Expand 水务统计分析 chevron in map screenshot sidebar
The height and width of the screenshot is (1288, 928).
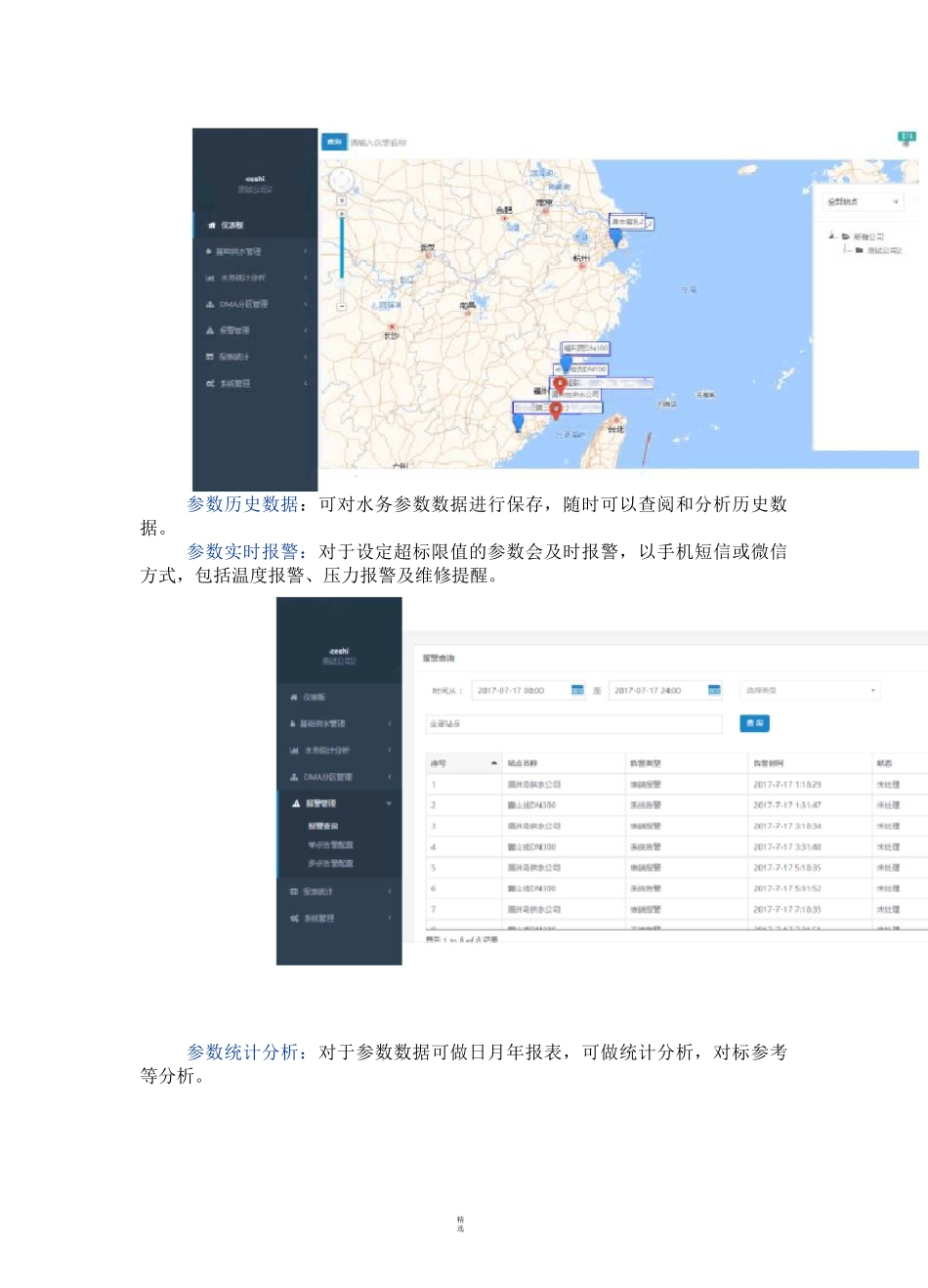click(306, 279)
